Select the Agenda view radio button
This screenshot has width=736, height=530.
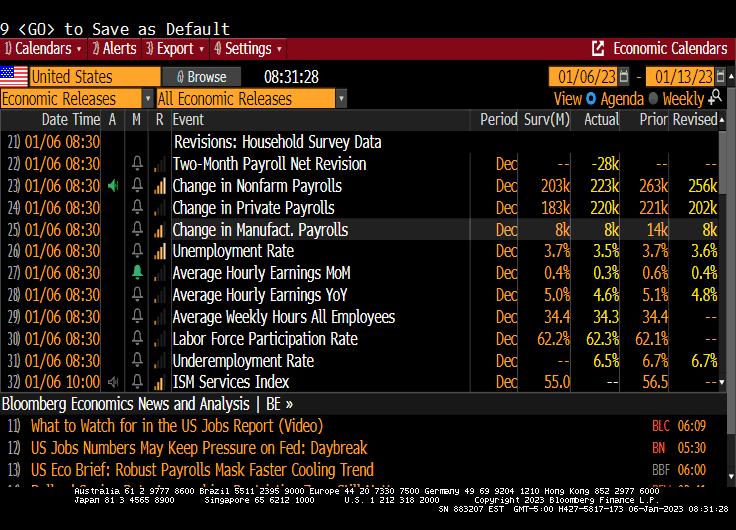pos(592,99)
